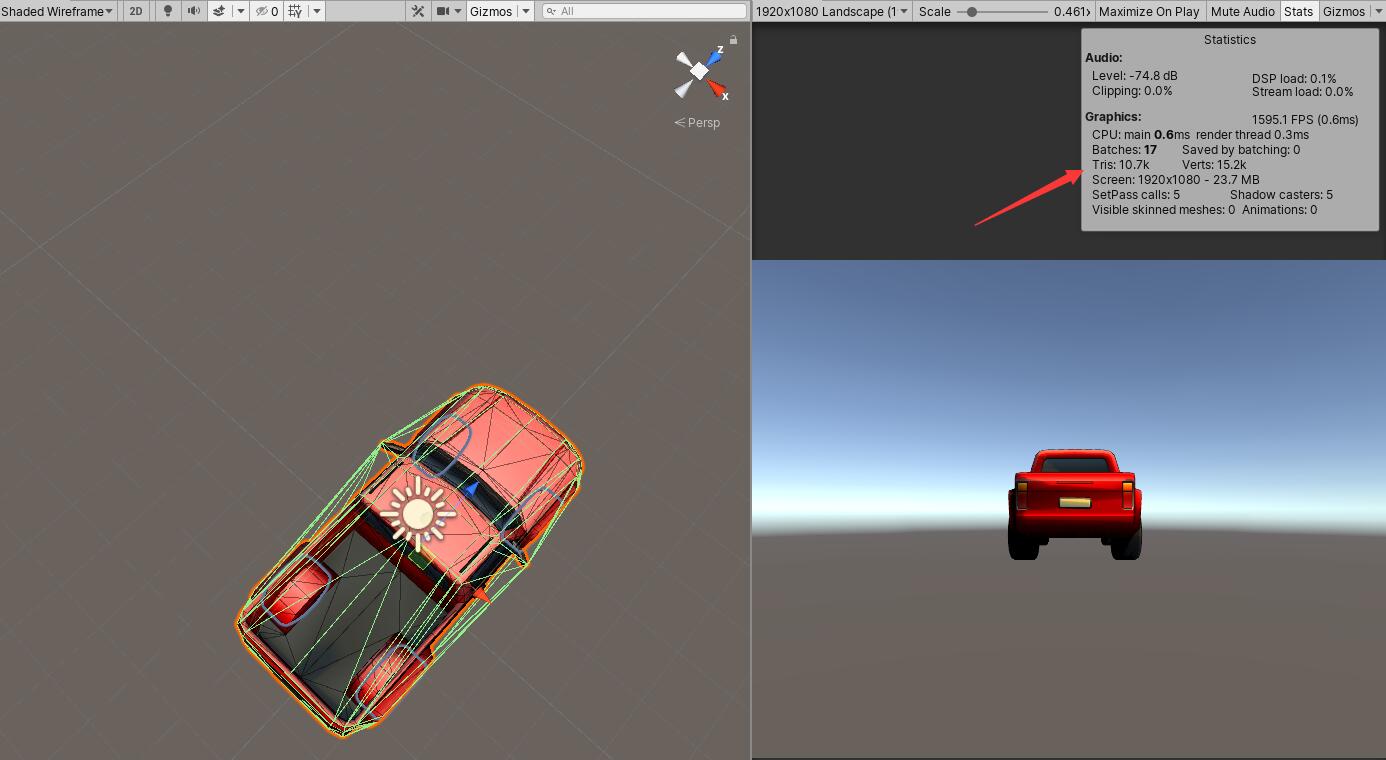Switch scene view to 2D mode
This screenshot has height=760, width=1386.
click(135, 11)
